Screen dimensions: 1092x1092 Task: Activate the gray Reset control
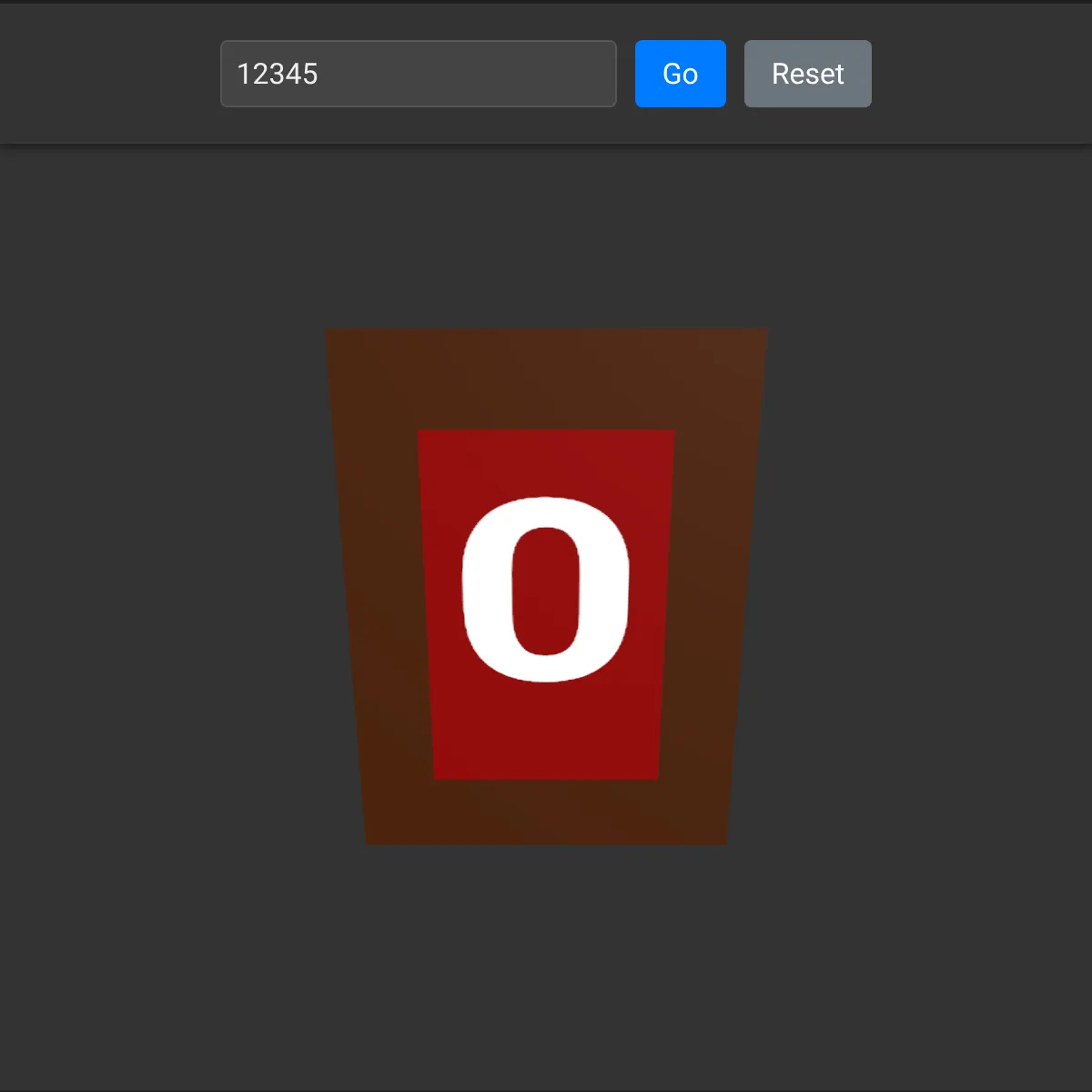point(807,74)
